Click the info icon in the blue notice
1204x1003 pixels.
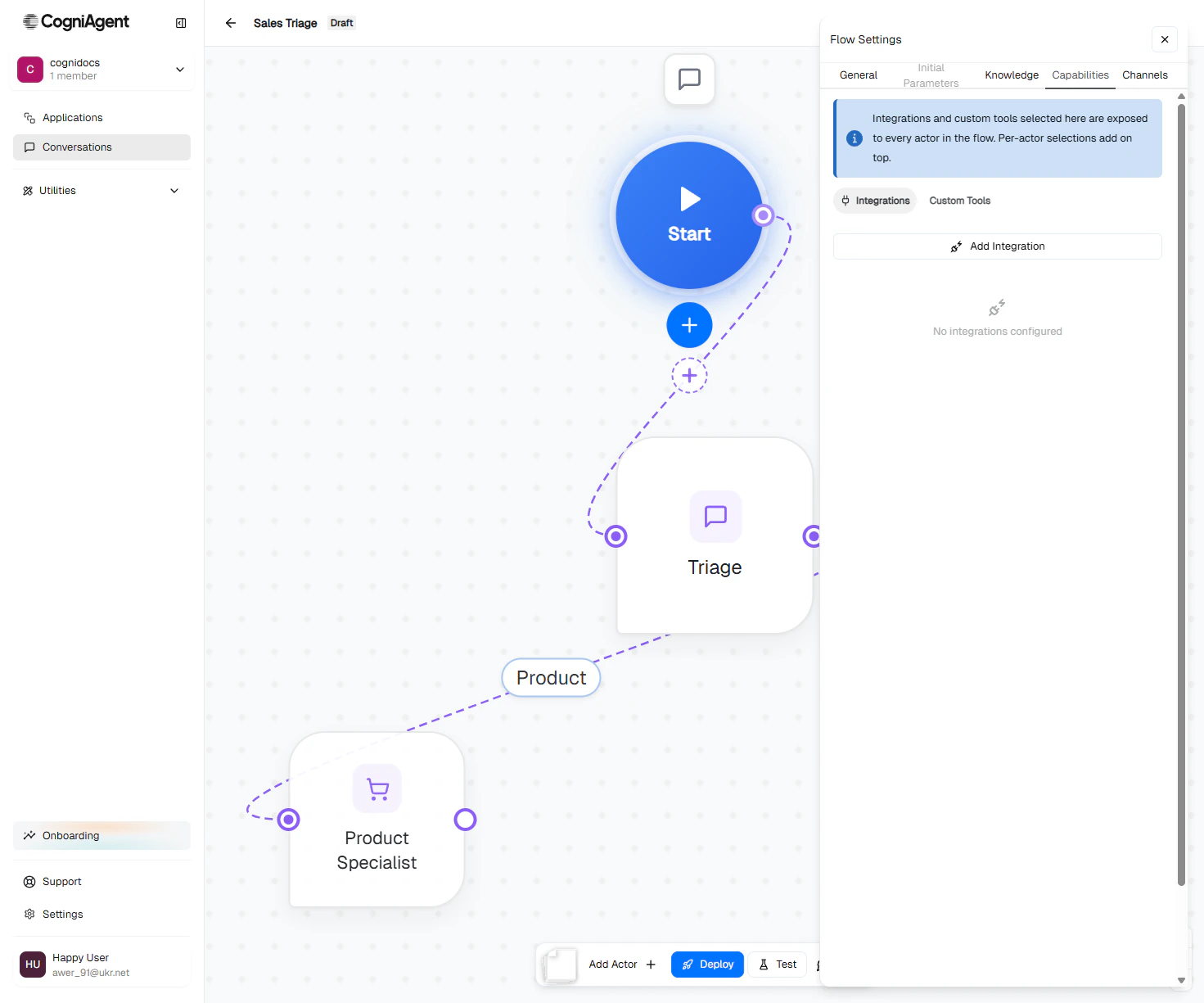(855, 138)
